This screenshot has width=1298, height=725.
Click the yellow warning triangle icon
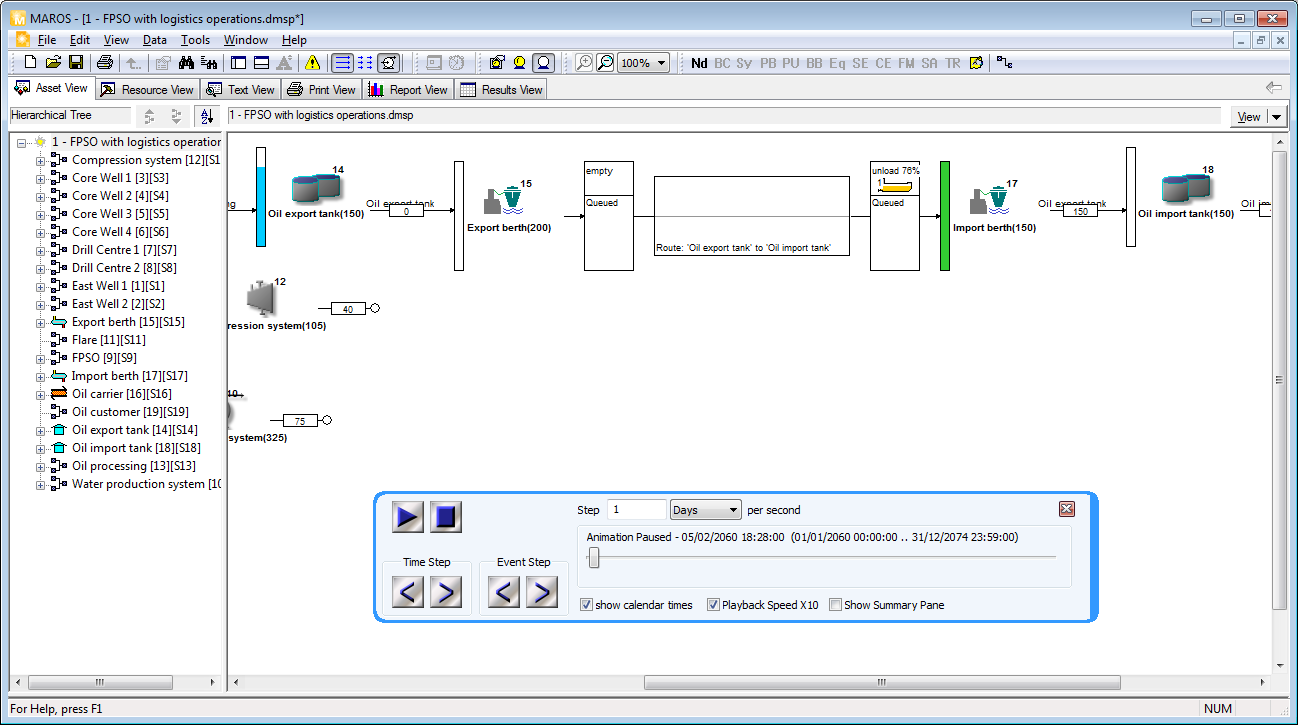[313, 63]
